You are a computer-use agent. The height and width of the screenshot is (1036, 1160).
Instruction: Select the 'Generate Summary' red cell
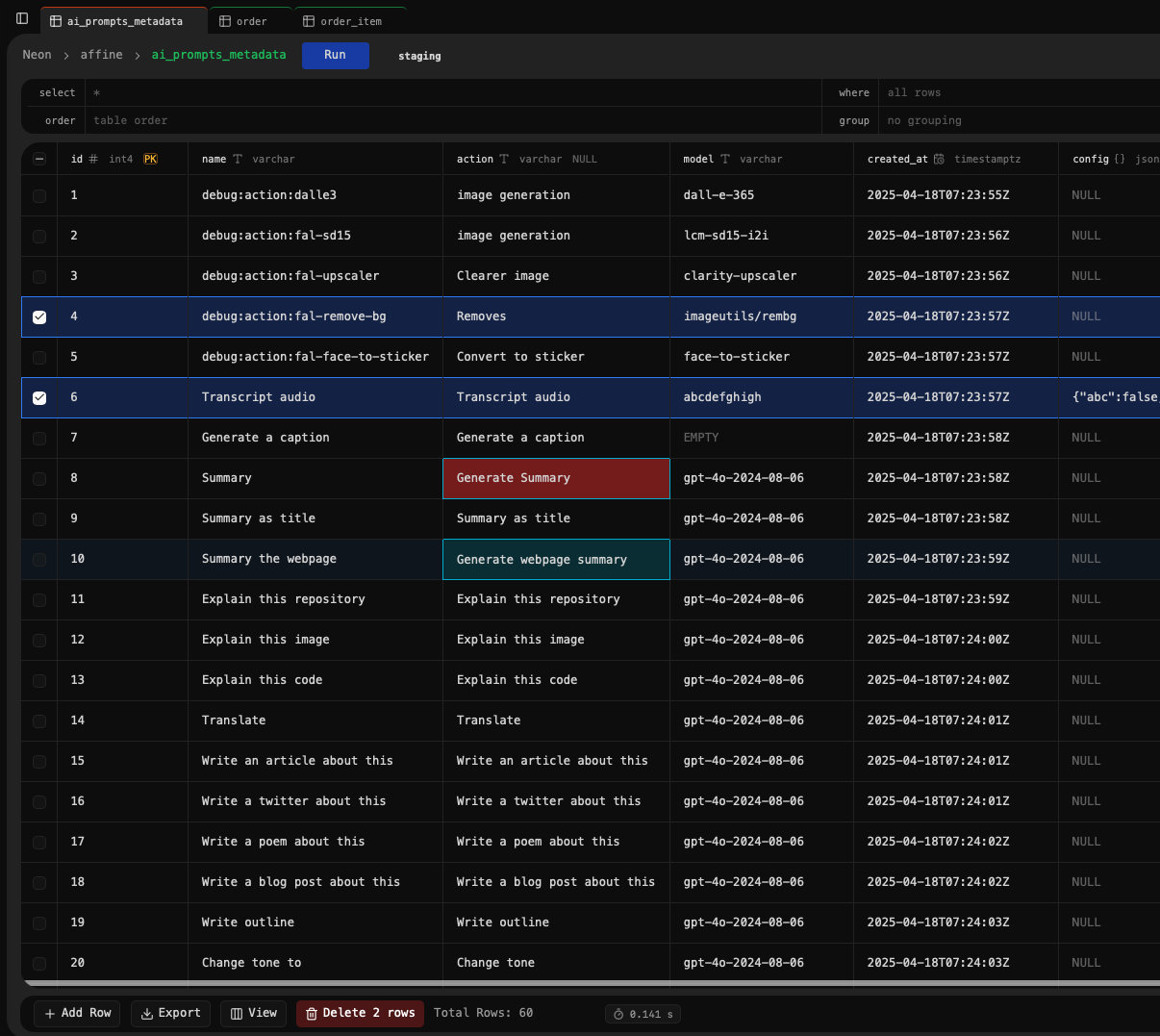(x=556, y=478)
